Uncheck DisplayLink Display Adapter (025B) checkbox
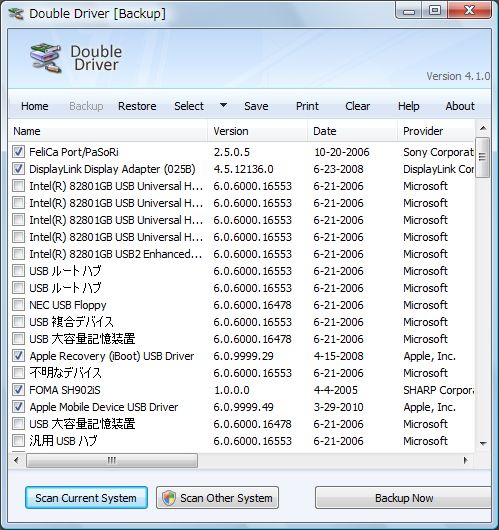 18,168
